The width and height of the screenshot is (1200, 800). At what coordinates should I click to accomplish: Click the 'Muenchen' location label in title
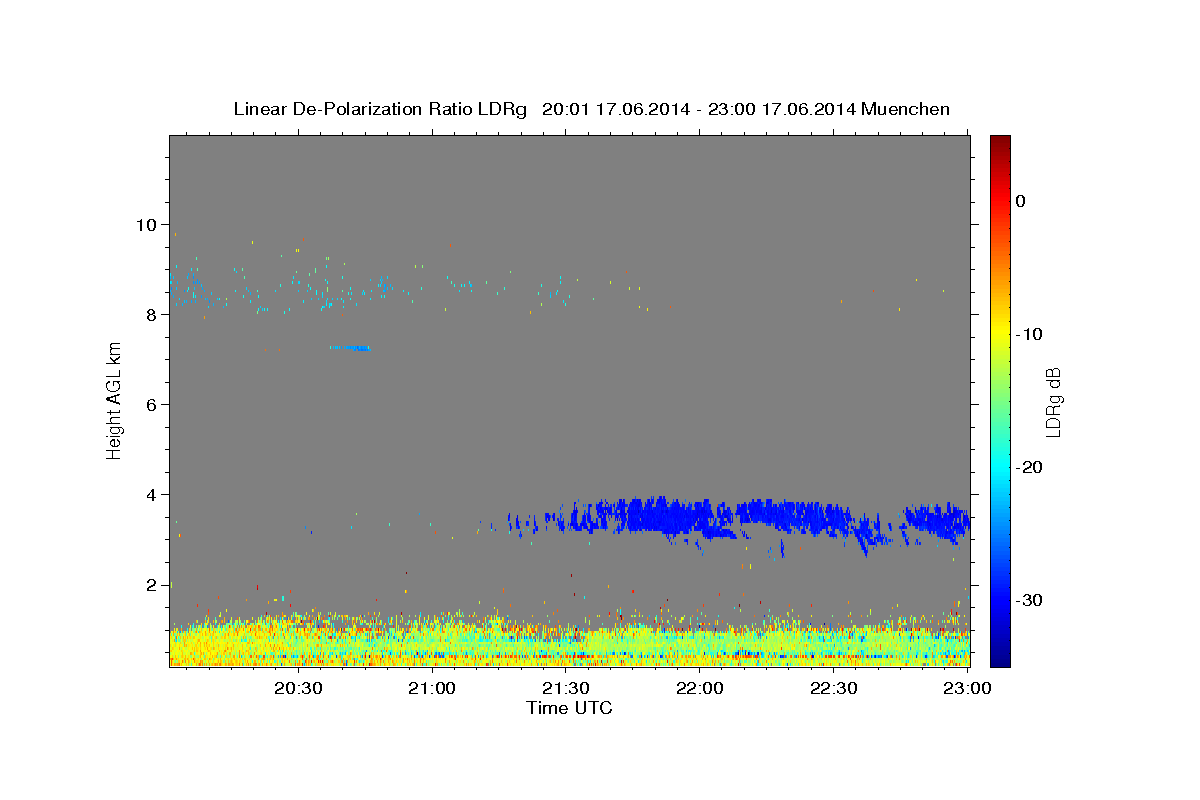coord(908,109)
